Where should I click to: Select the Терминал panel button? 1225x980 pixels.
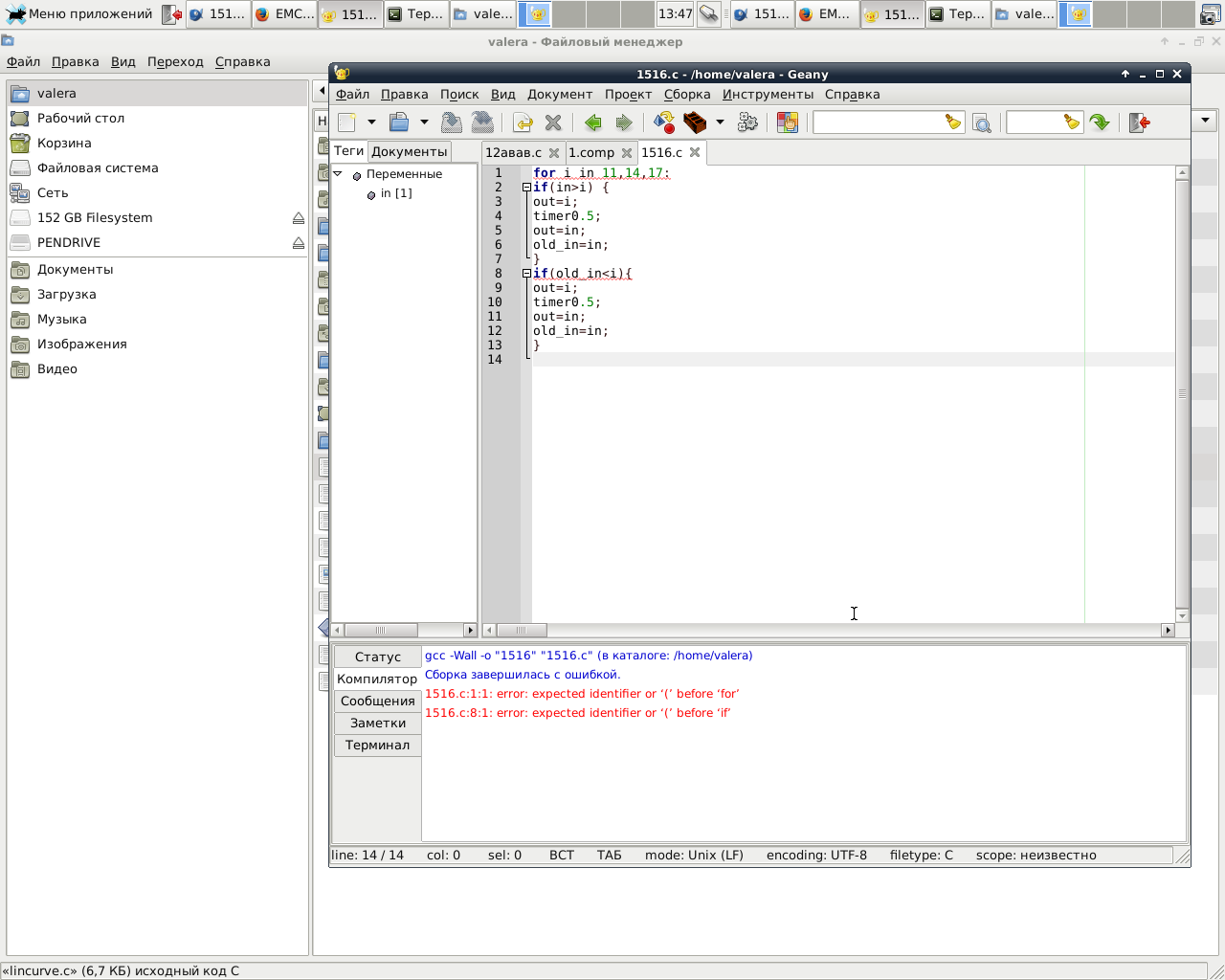[x=377, y=746]
